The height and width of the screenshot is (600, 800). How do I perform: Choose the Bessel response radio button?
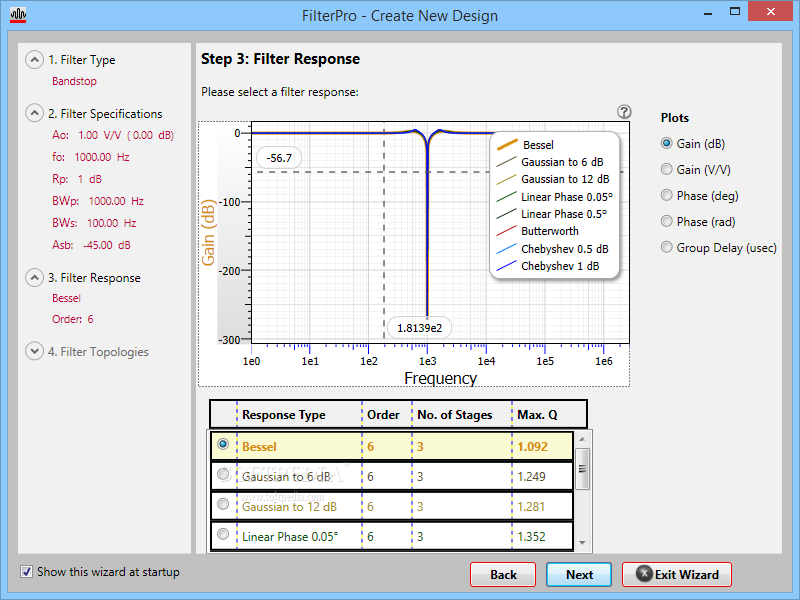tap(223, 444)
